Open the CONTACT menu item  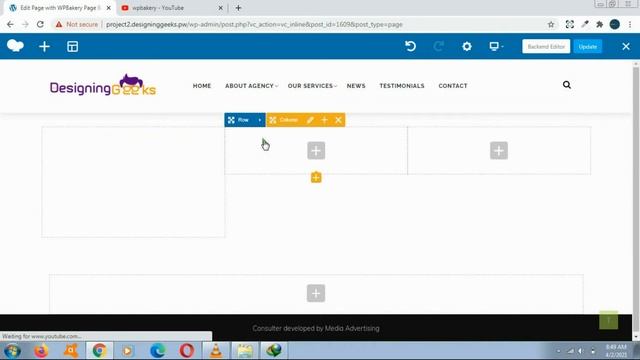pos(453,86)
